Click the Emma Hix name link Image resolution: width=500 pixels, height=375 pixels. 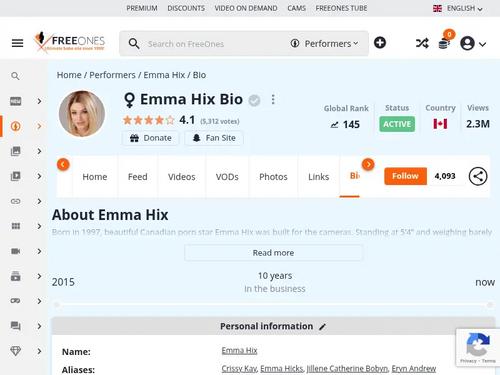[239, 351]
